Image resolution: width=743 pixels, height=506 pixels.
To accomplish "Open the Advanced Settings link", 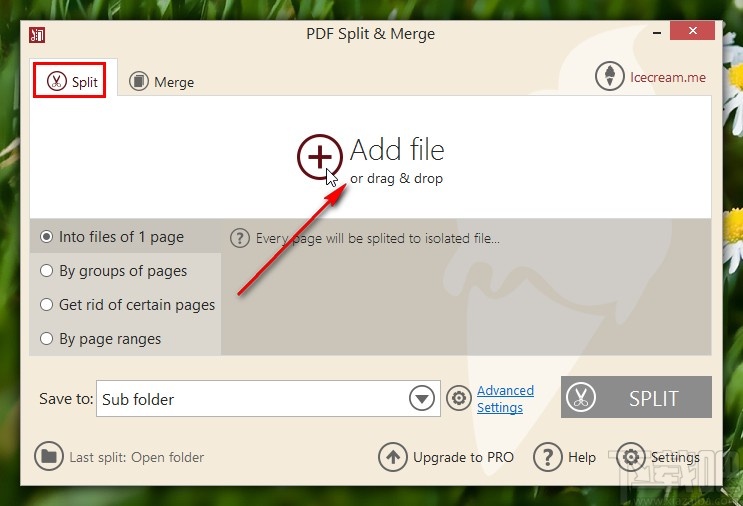I will tap(505, 399).
